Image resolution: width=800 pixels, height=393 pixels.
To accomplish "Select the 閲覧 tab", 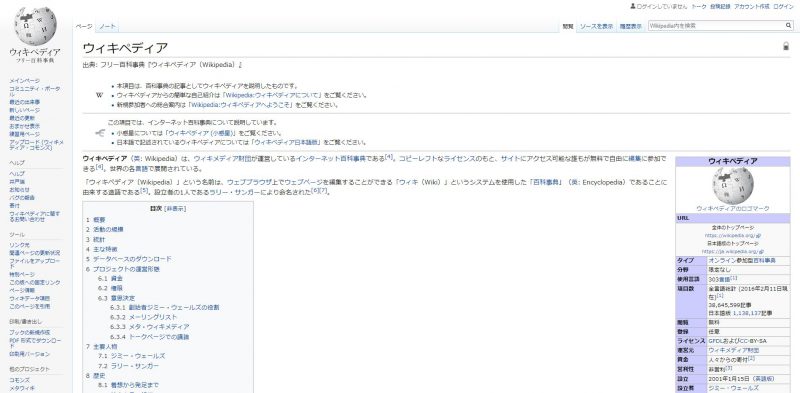I will click(568, 26).
